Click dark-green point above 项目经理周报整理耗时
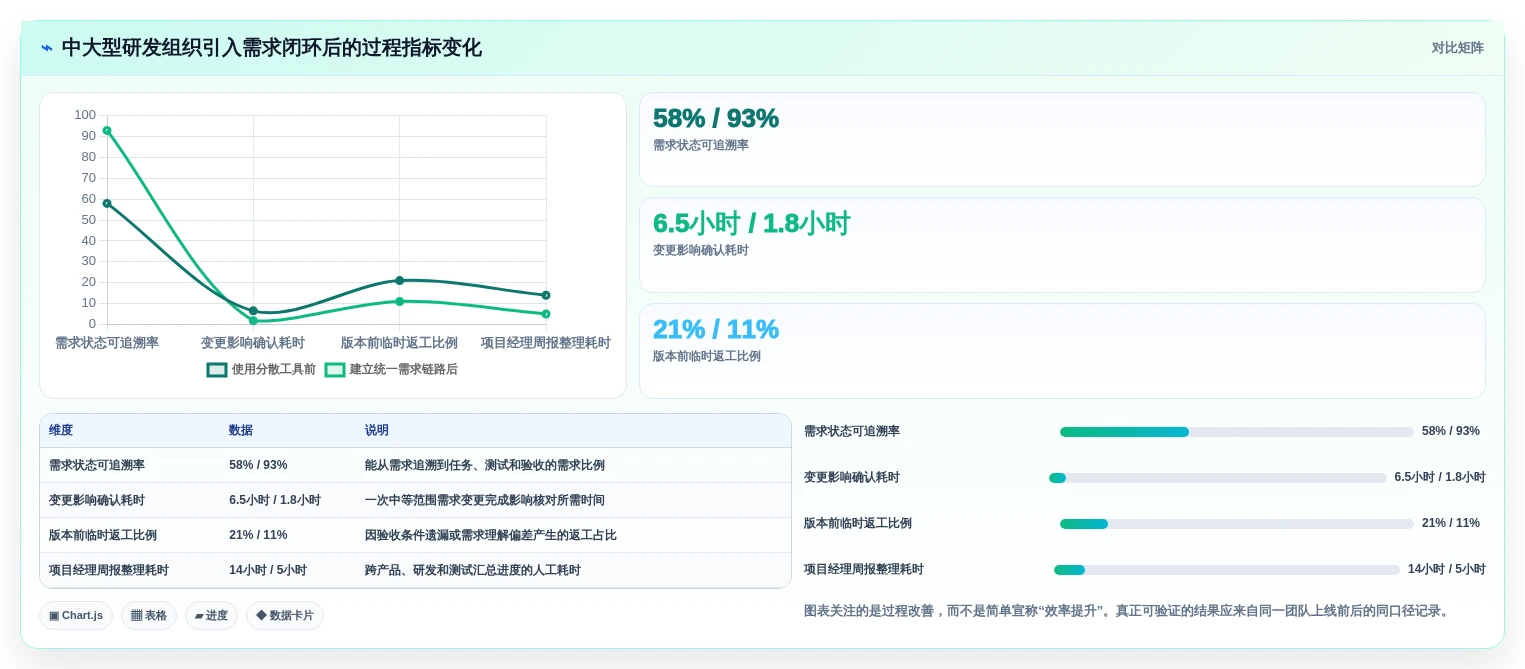The height and width of the screenshot is (669, 1525). 546,295
